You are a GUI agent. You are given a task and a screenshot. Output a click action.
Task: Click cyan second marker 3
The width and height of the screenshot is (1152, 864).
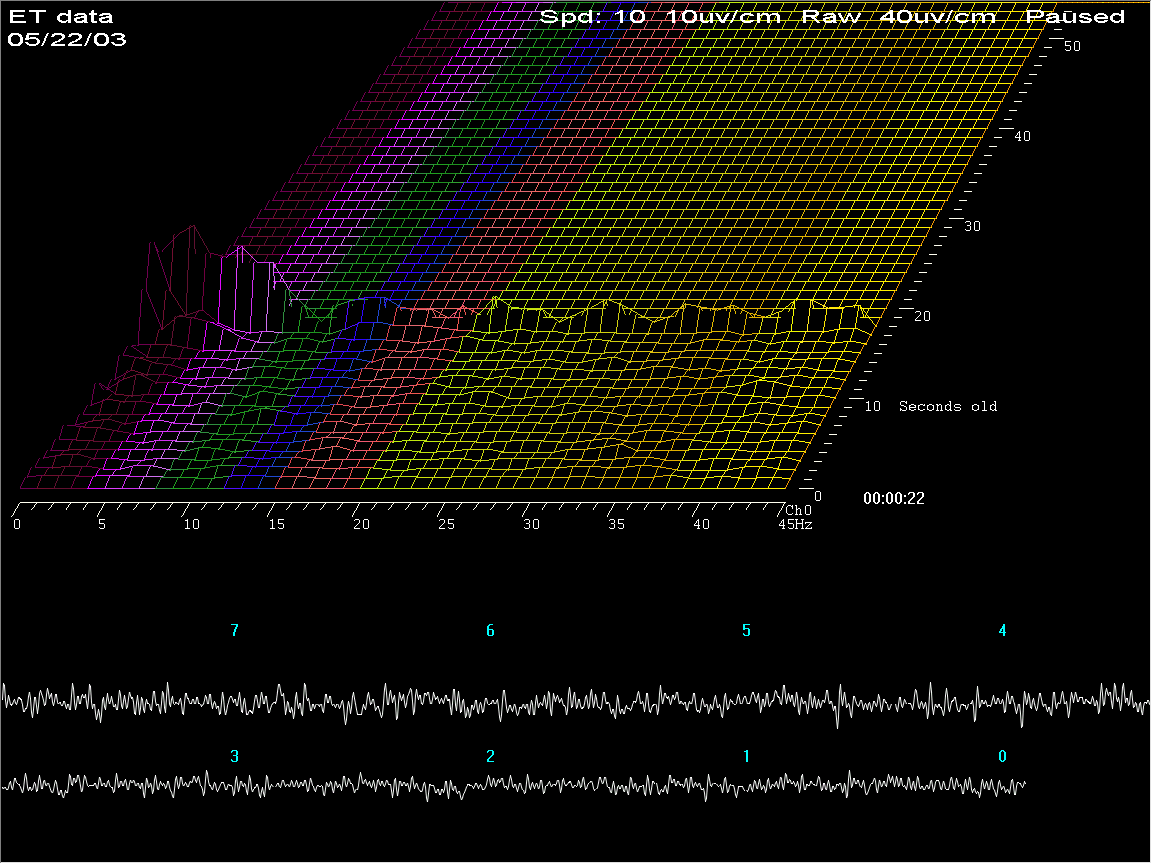pyautogui.click(x=235, y=757)
